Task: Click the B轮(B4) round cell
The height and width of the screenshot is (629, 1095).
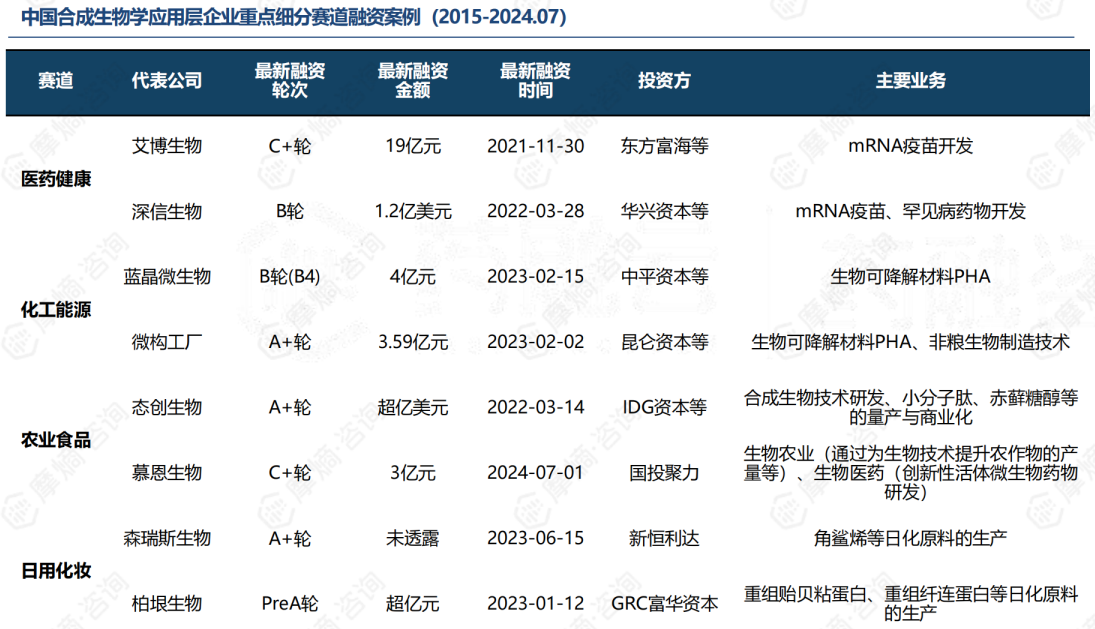Action: [x=290, y=276]
